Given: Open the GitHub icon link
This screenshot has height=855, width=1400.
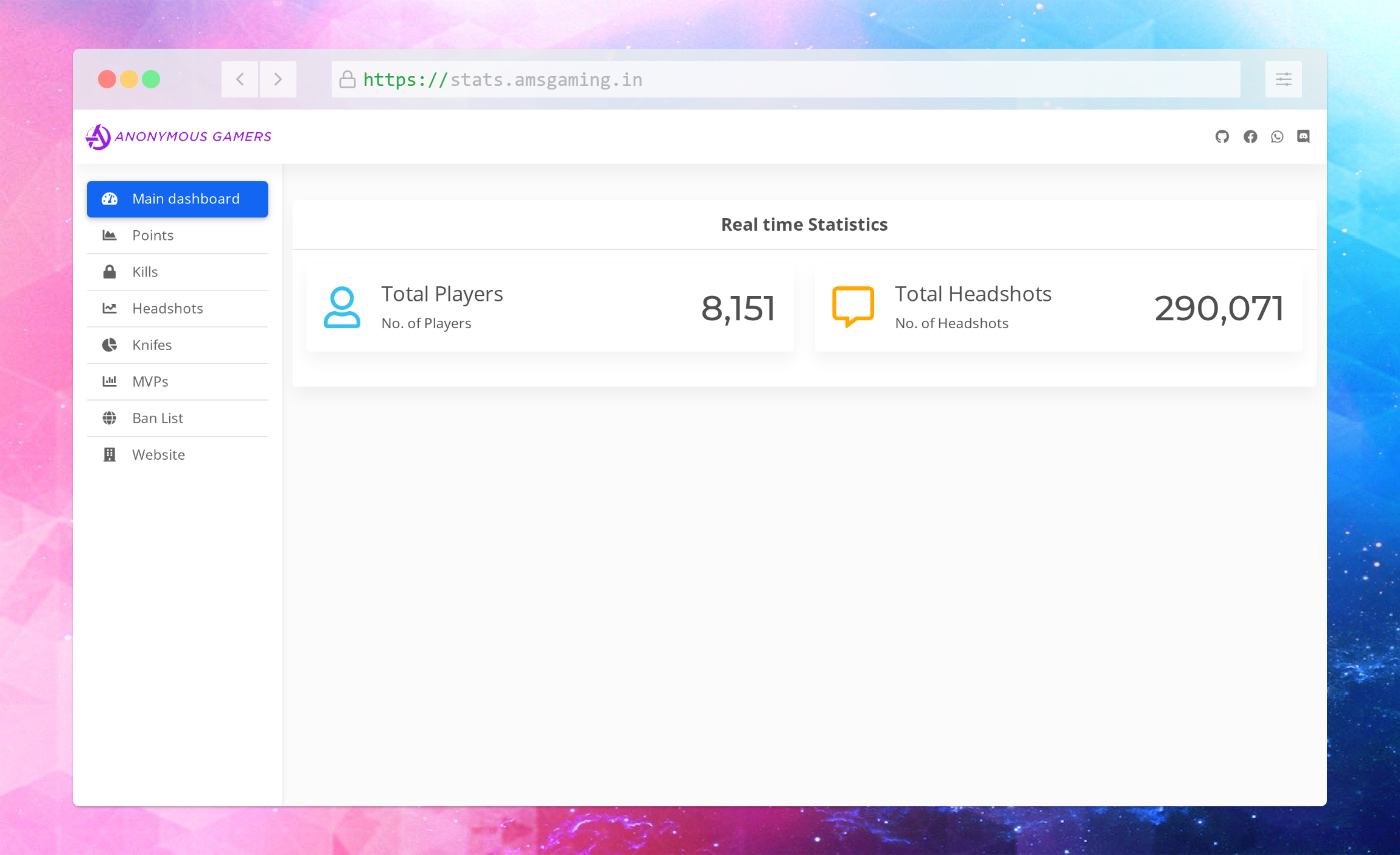Looking at the screenshot, I should pos(1222,136).
